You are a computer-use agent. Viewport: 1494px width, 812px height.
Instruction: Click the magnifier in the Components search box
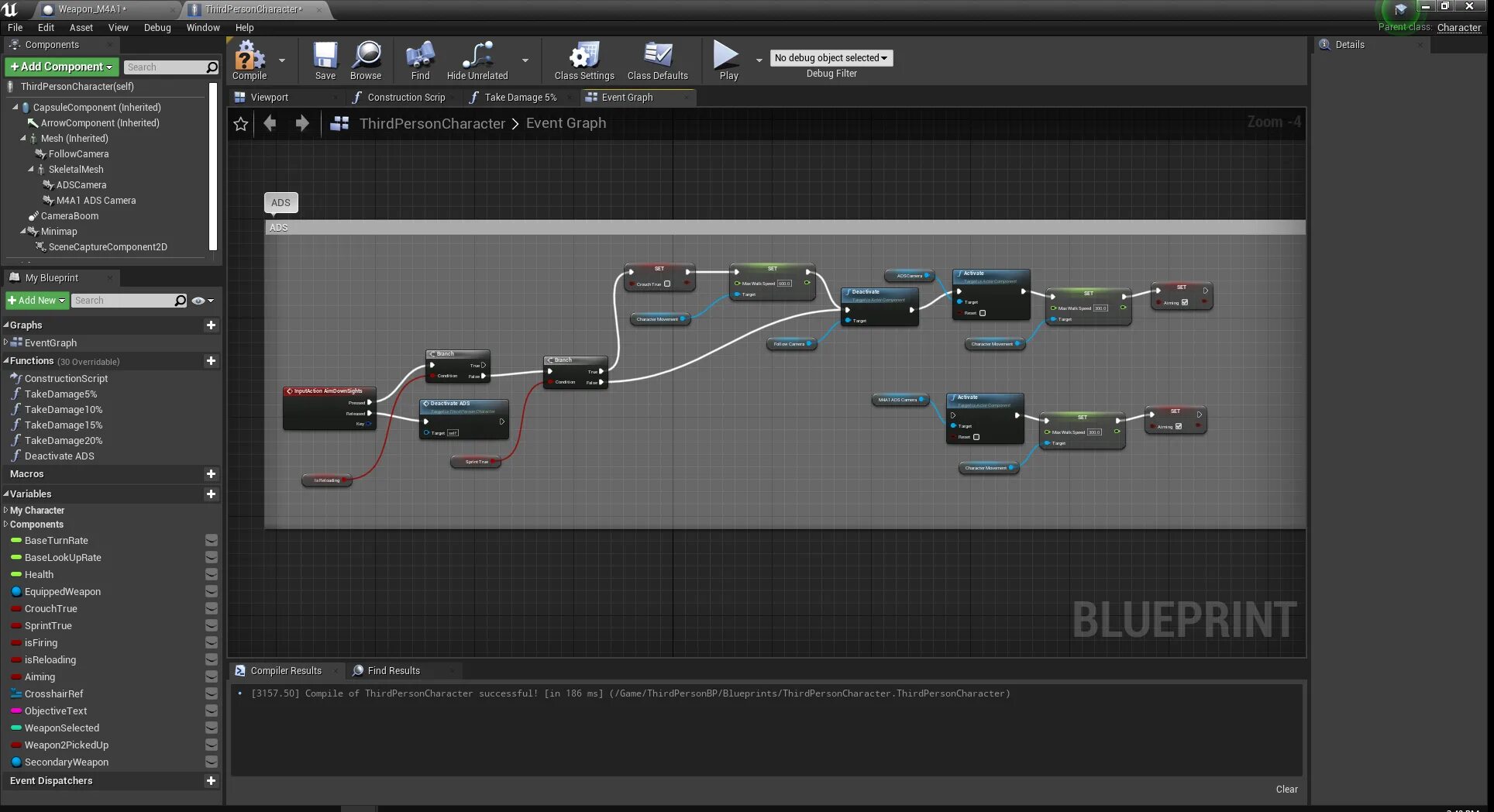pyautogui.click(x=212, y=67)
